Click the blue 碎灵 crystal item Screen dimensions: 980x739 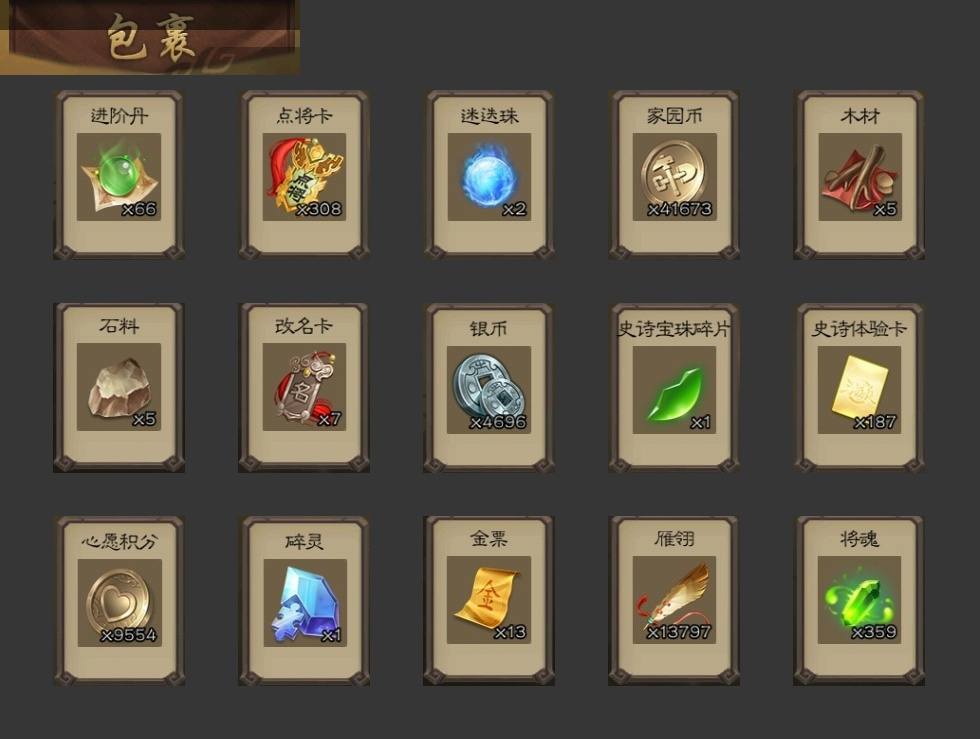(304, 603)
